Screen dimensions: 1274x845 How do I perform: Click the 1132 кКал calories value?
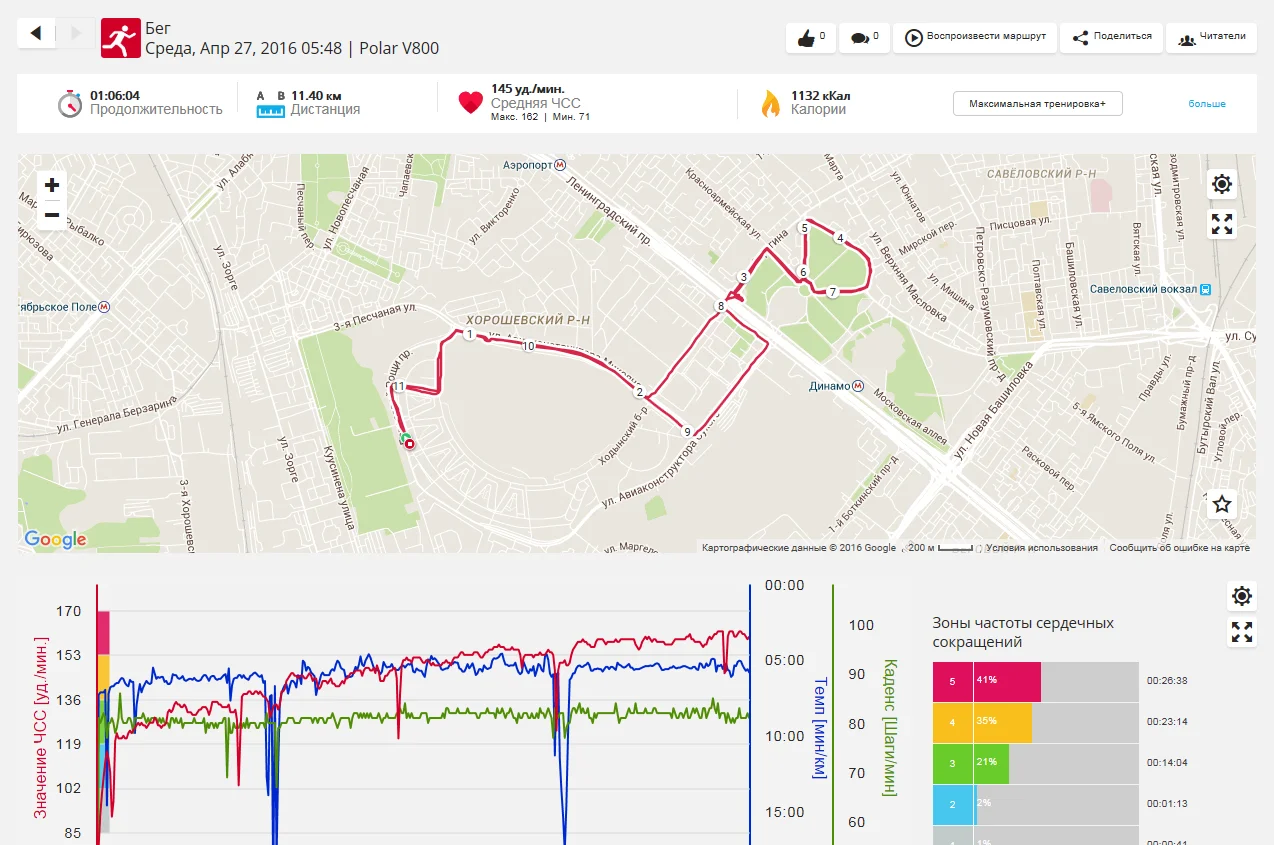(x=821, y=96)
